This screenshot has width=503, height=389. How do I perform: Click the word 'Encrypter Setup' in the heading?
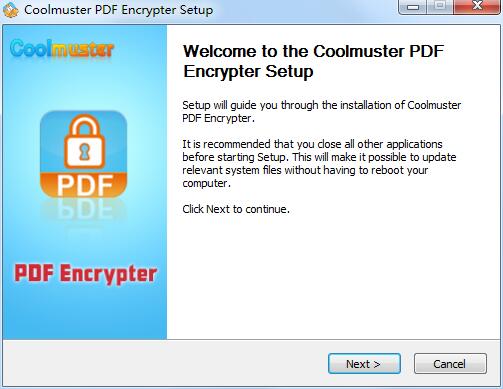(248, 71)
